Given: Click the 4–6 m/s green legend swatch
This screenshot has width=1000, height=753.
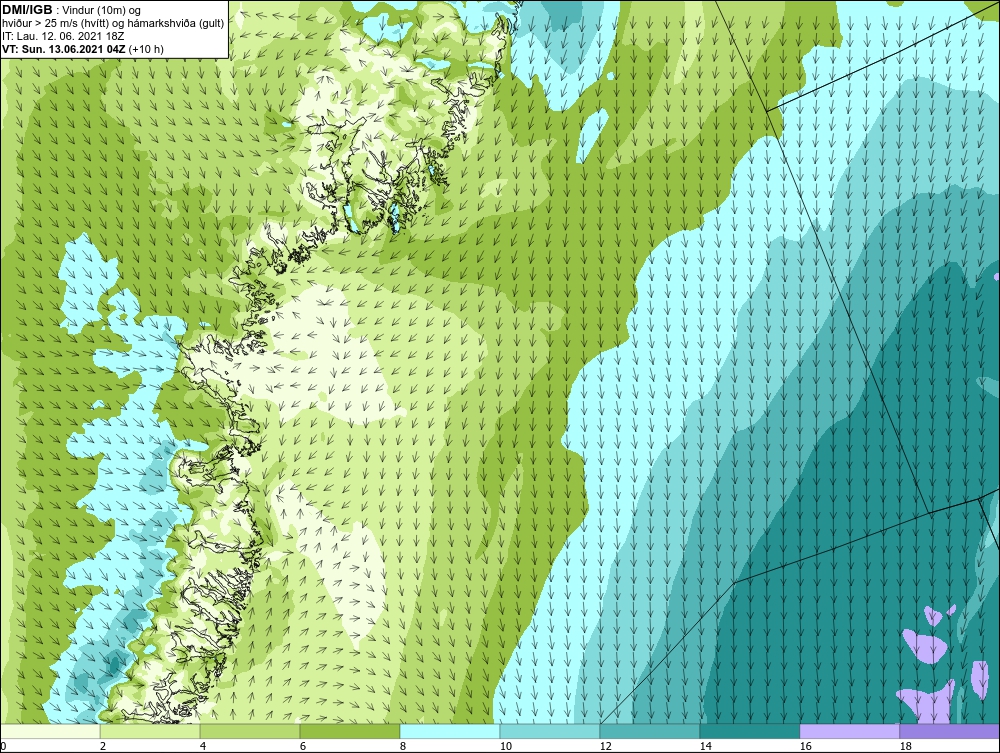Looking at the screenshot, I should (250, 731).
